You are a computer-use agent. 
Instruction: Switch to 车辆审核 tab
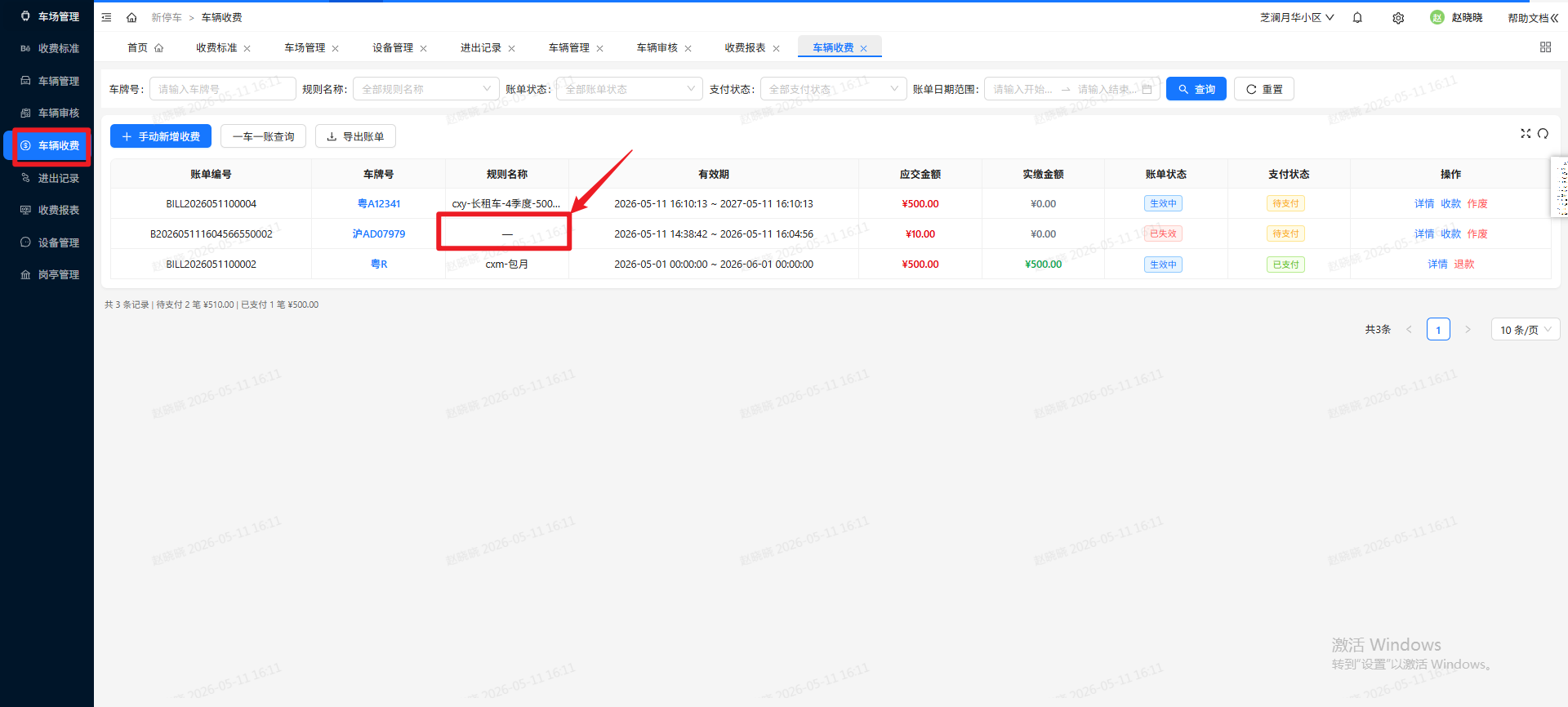click(x=657, y=47)
